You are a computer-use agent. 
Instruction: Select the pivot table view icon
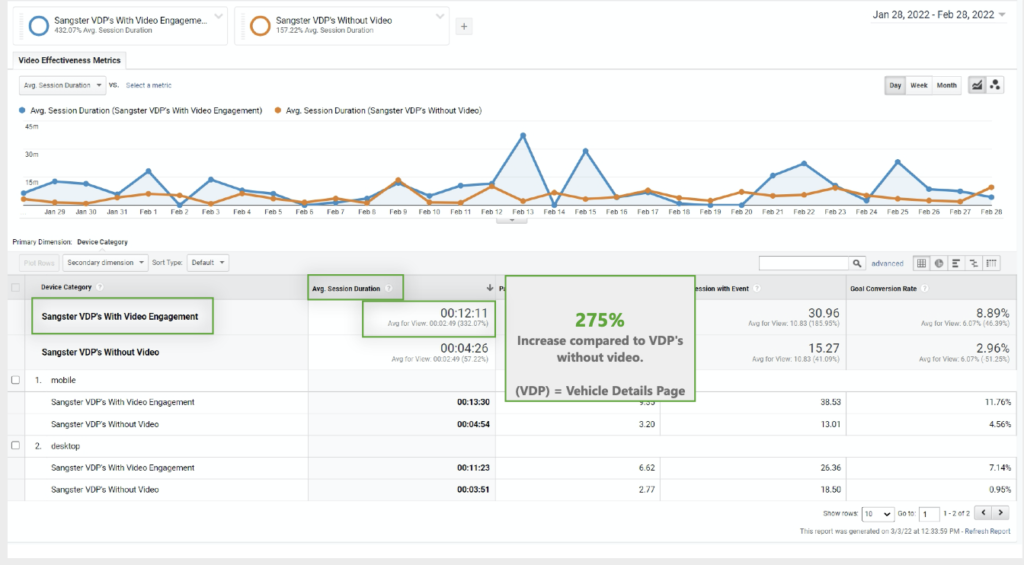991,263
